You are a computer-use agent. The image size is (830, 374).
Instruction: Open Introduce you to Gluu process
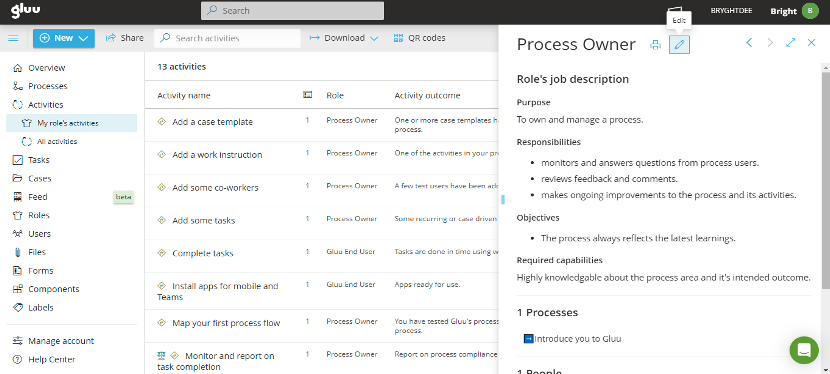pos(578,339)
